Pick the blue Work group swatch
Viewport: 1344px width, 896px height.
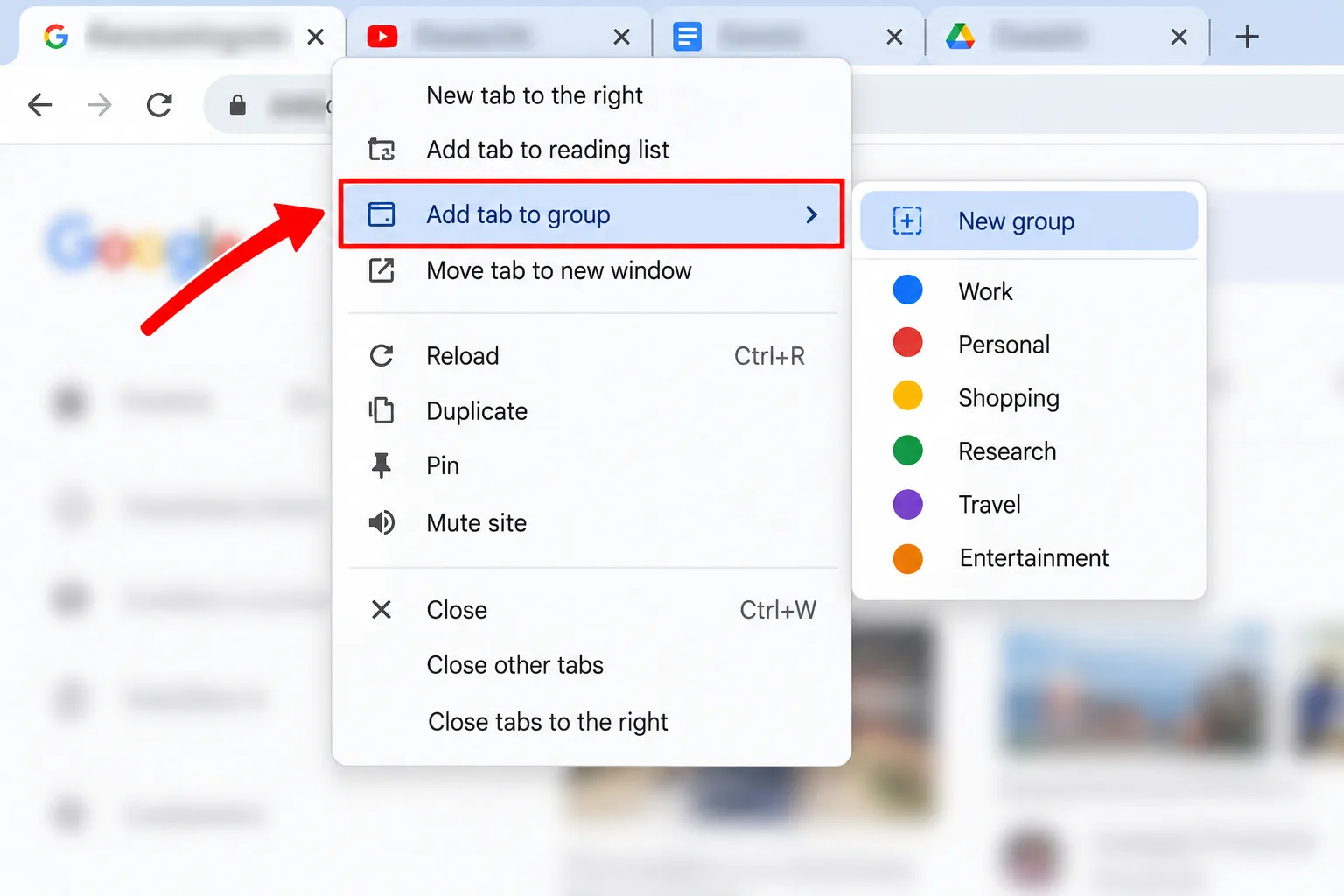click(x=908, y=290)
